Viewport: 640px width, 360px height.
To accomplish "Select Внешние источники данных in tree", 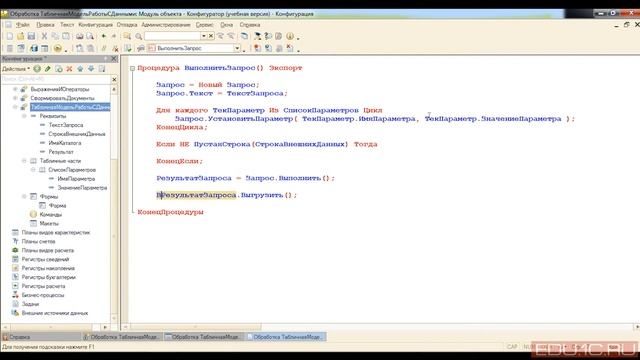I will click(x=55, y=313).
